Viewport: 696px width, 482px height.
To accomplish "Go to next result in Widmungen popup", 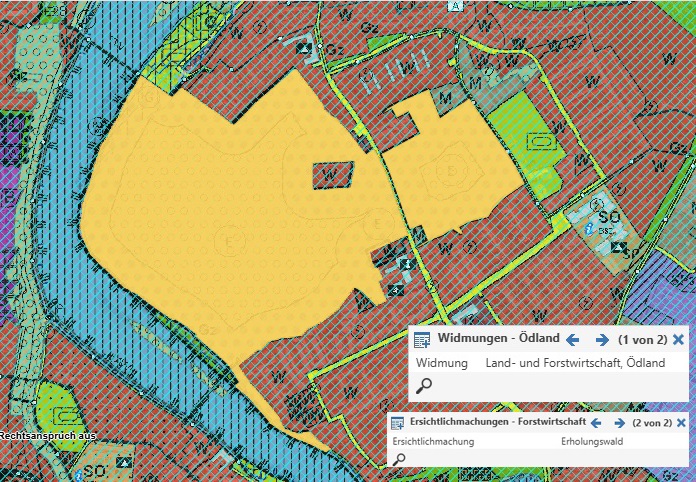I will click(601, 340).
